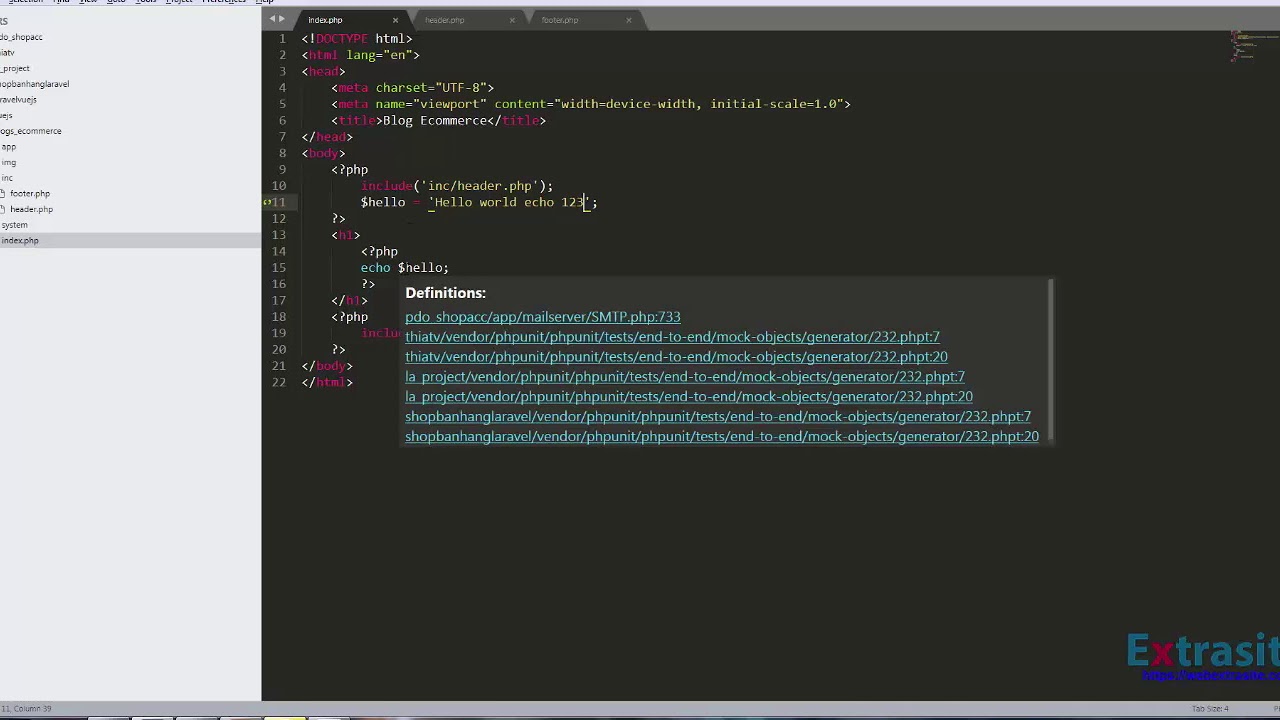Screen dimensions: 1280x720
Task: Click the 'echo $hello;' code line
Action: pos(405,268)
